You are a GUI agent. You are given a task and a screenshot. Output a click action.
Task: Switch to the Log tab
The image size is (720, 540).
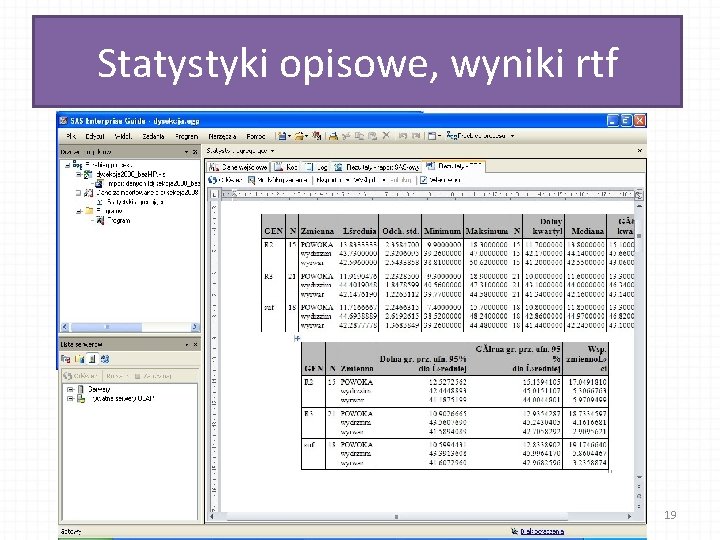point(317,167)
